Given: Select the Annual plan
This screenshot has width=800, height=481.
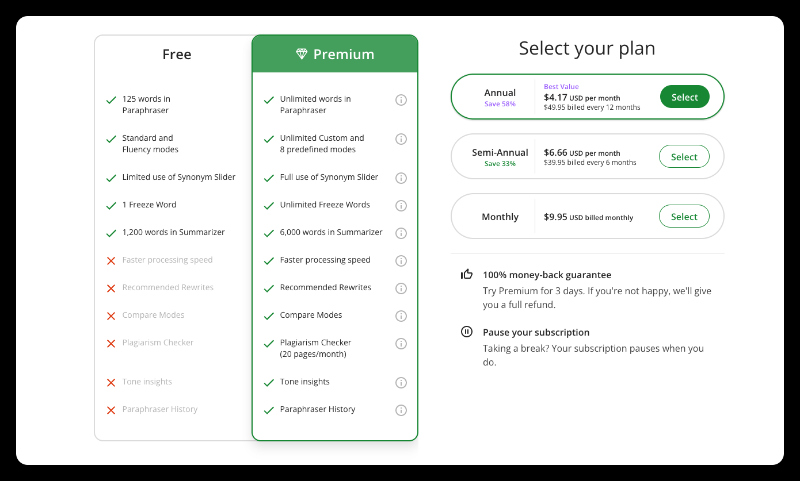Looking at the screenshot, I should [684, 97].
